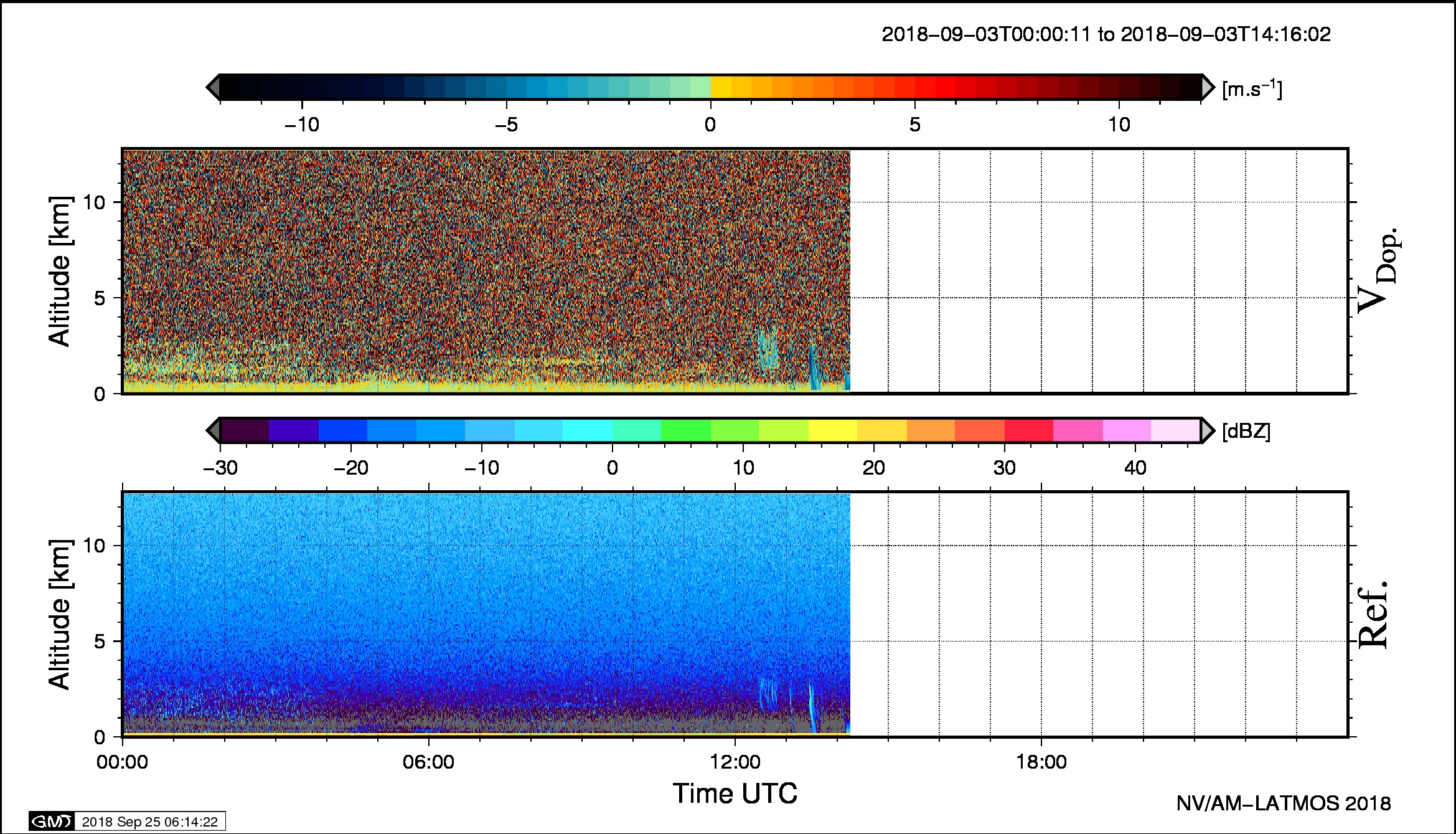Viewport: 1456px width, 834px height.
Task: Click NV/AM-LATMOS 2018 credit text
Action: click(1283, 803)
